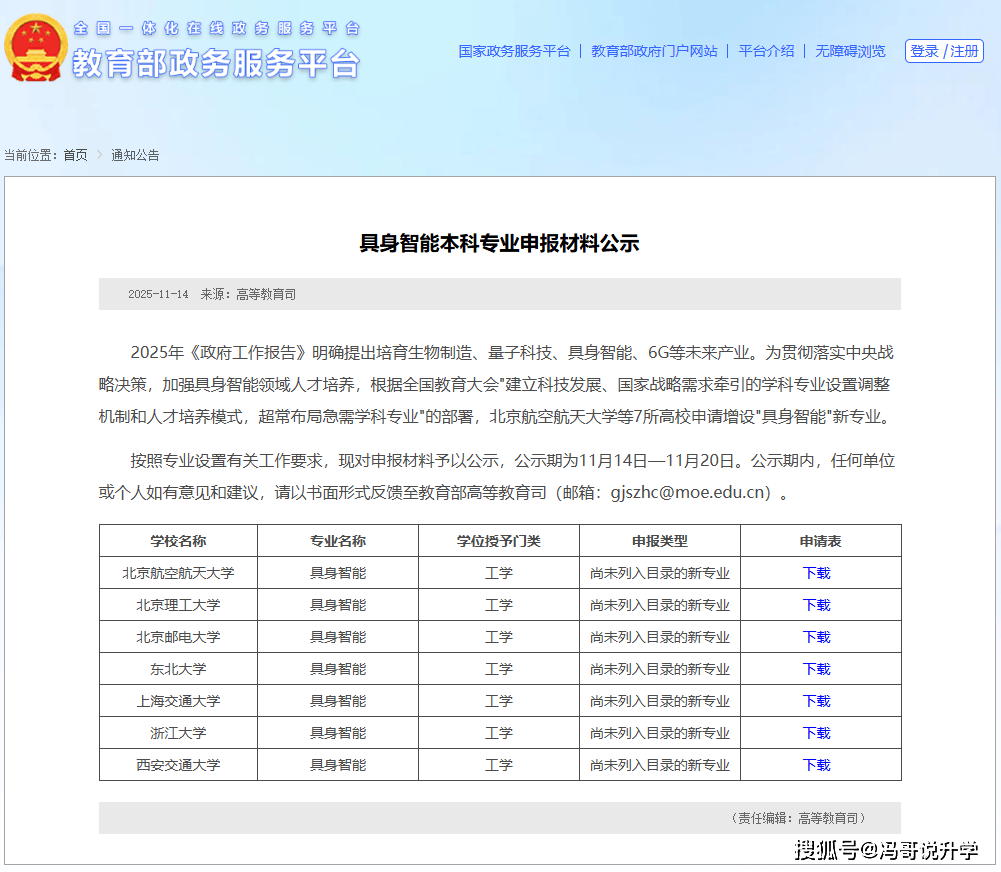The width and height of the screenshot is (1001, 872).
Task: Download 浙江大学 application form
Action: point(816,733)
